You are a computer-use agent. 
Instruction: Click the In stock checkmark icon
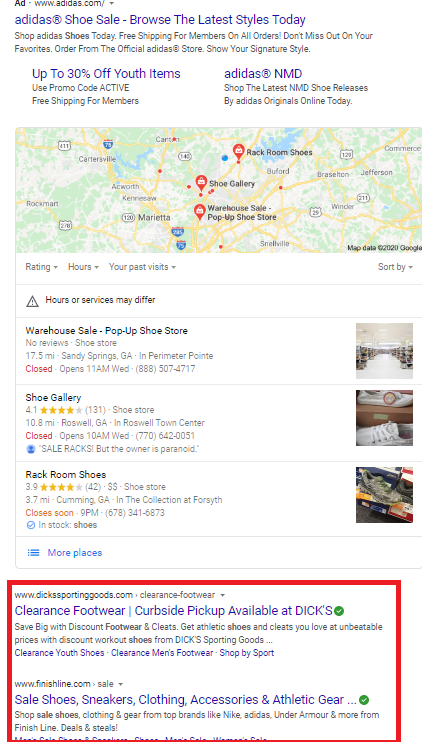coord(31,525)
